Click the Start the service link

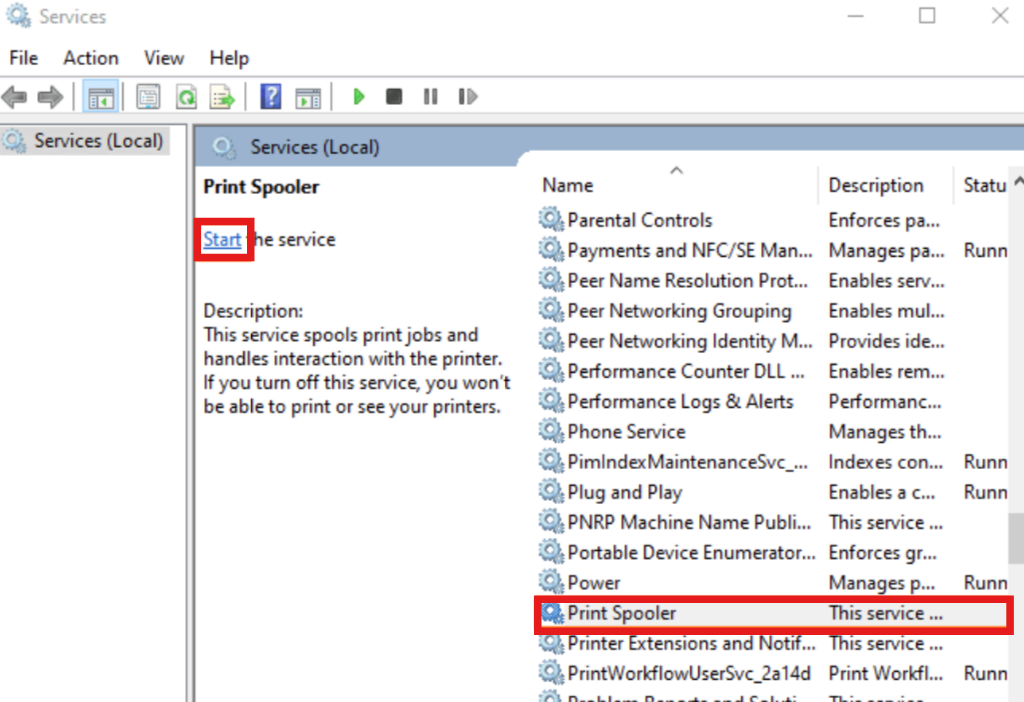click(222, 240)
